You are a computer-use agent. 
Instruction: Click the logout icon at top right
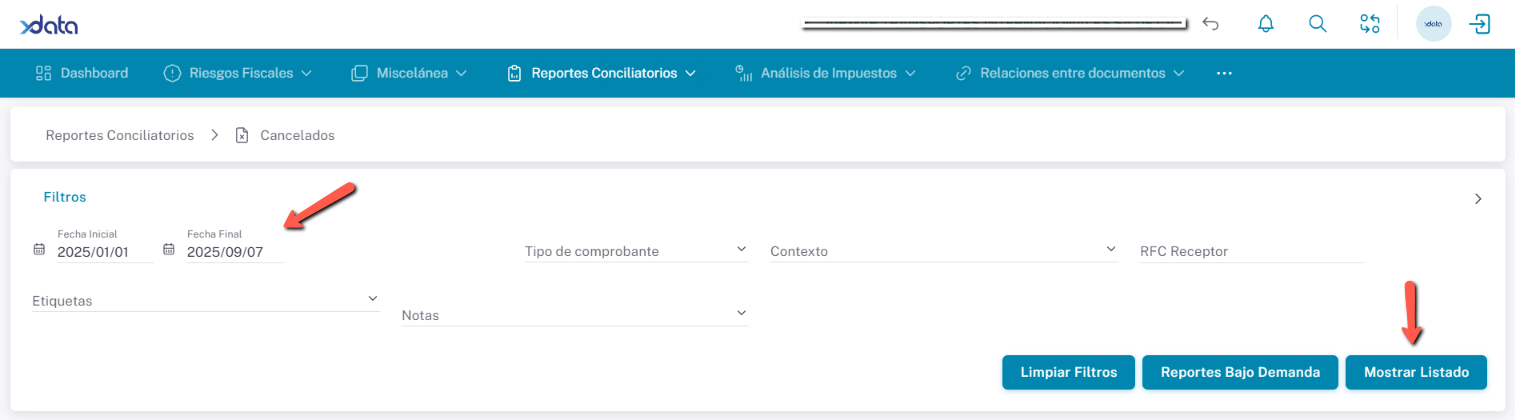(1479, 24)
